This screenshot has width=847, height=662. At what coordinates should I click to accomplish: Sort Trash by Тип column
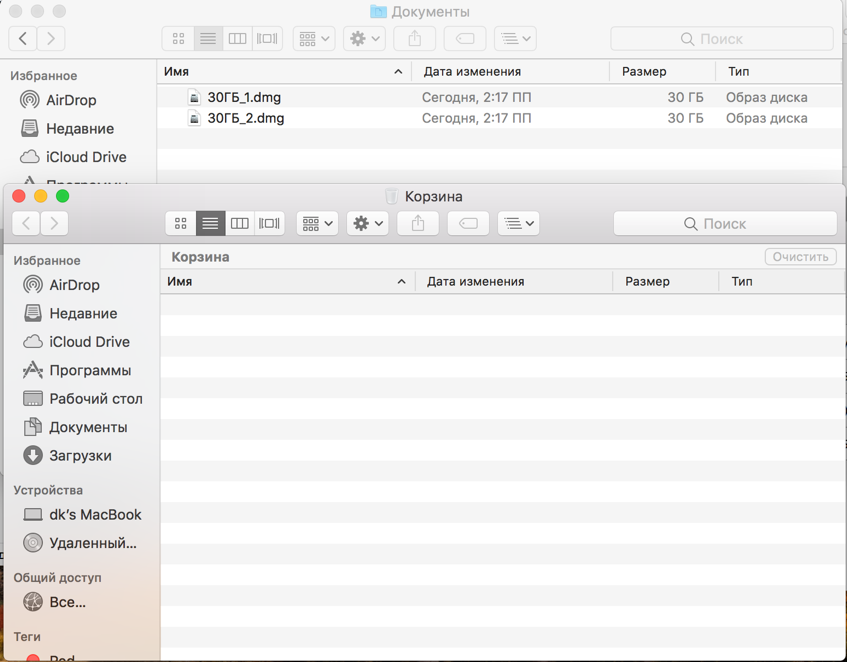[782, 281]
